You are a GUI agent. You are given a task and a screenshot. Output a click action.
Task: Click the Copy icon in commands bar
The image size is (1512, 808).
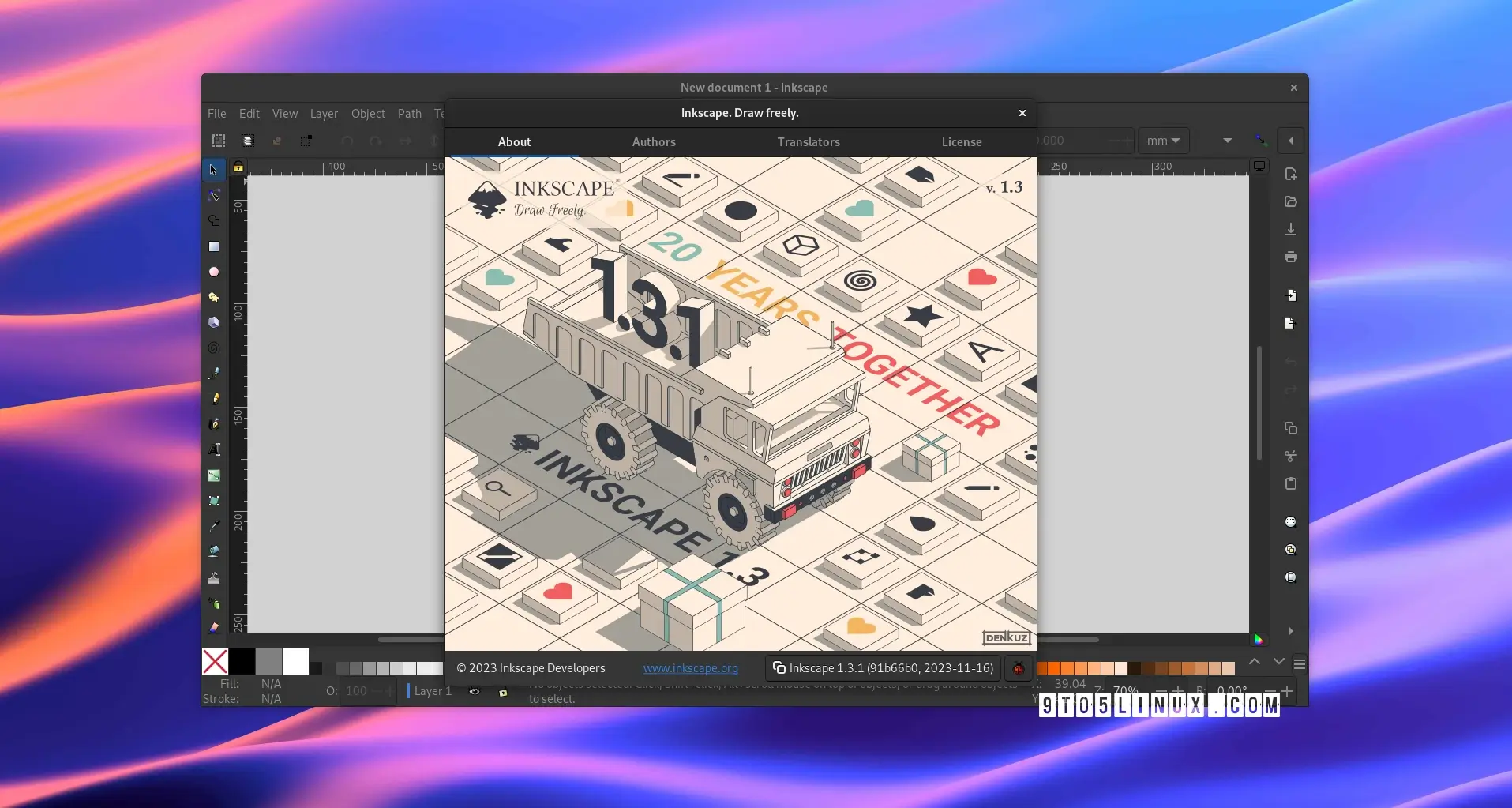coord(1291,428)
